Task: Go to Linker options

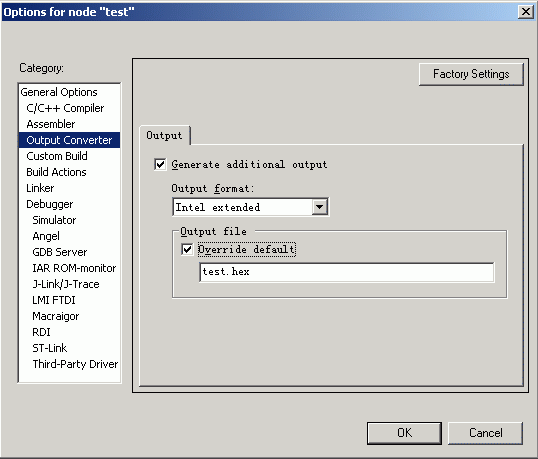Action: click(40, 188)
